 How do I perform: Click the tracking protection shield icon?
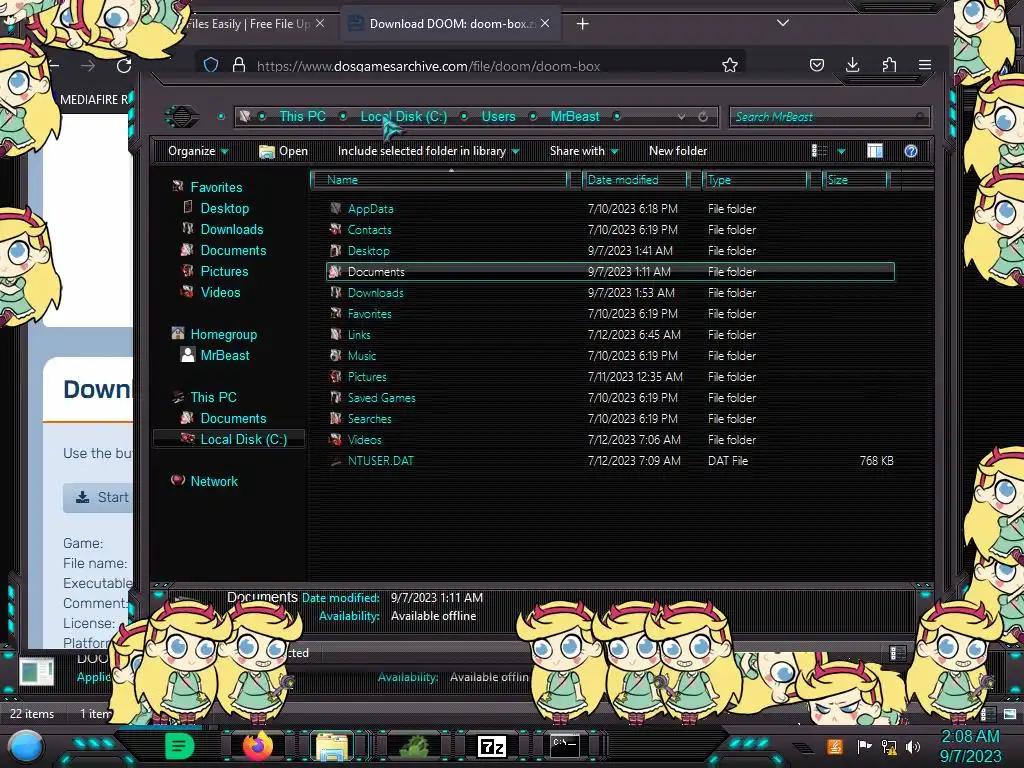tap(211, 65)
